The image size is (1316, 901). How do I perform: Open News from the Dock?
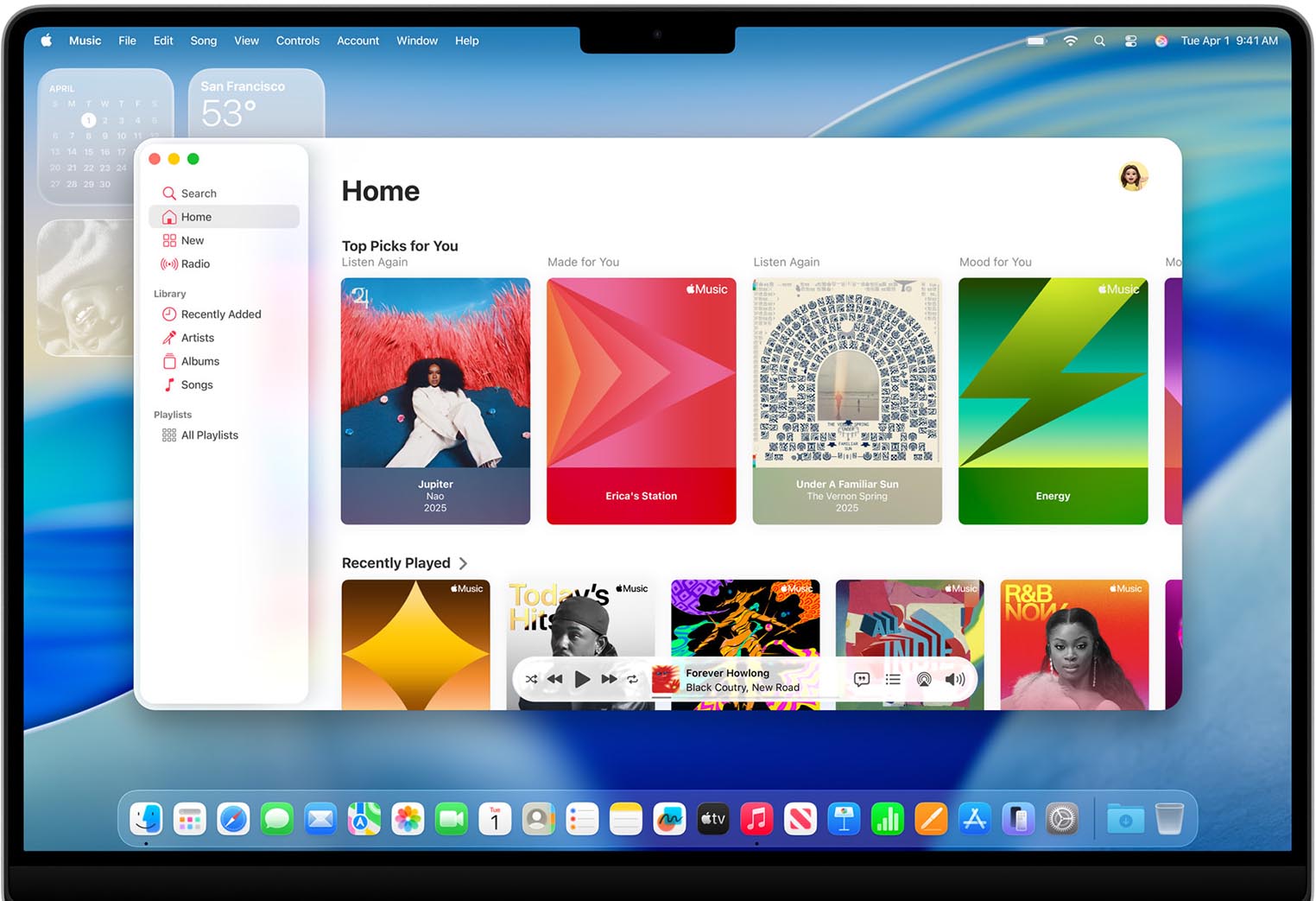pos(800,818)
